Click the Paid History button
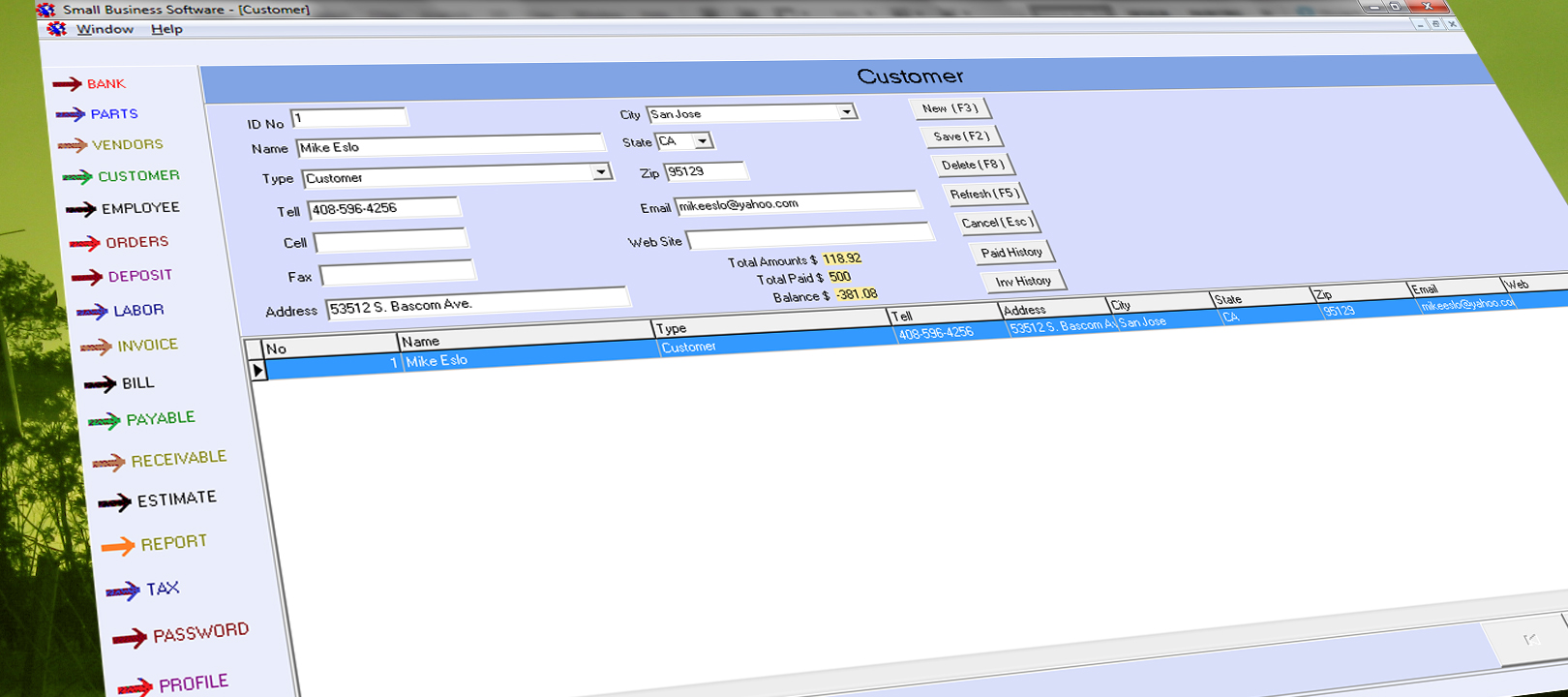1568x697 pixels. [1011, 253]
